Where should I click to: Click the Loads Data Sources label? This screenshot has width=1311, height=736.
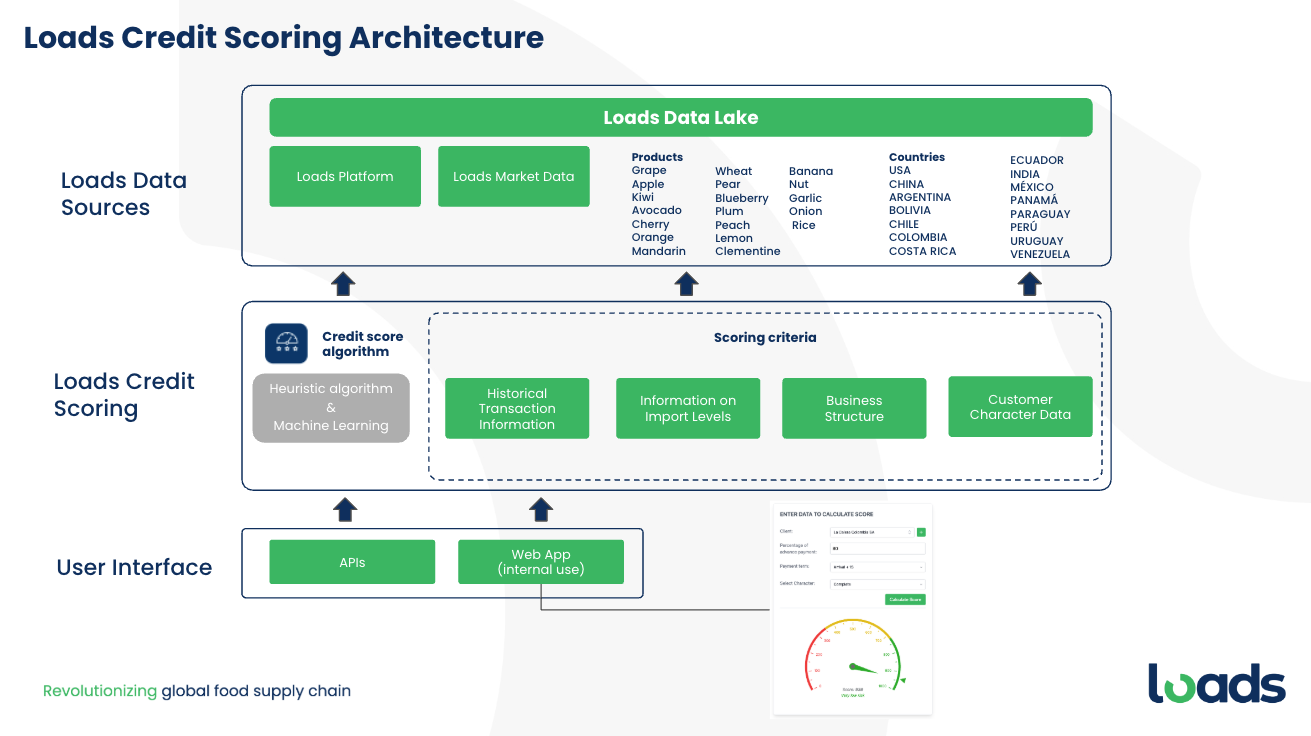pos(124,194)
